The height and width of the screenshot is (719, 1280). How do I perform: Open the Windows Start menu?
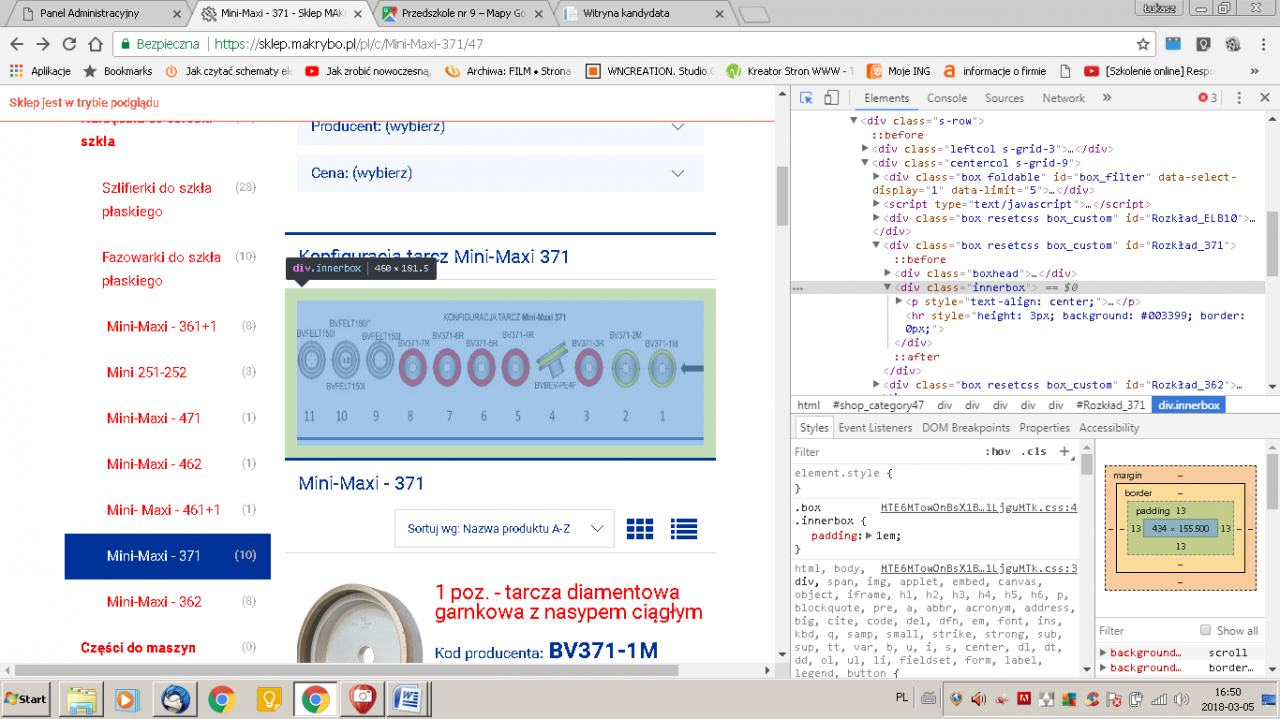coord(26,698)
